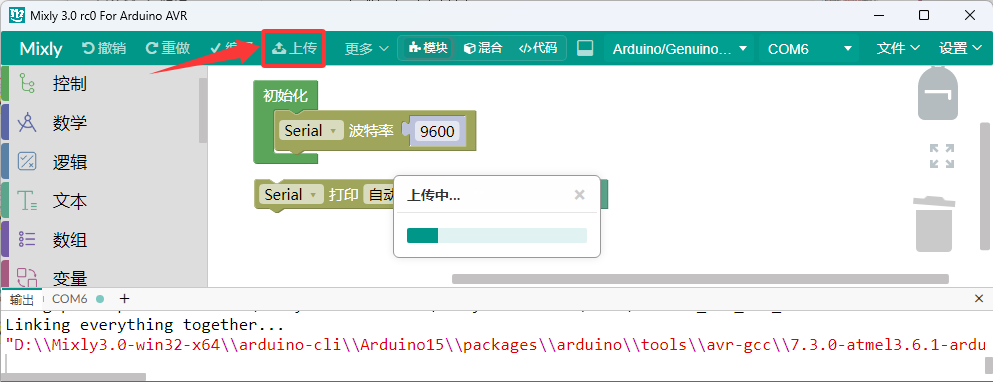Screen dimensions: 993x382
Task: Click the category sidebar scrollbar
Action: click(203, 110)
